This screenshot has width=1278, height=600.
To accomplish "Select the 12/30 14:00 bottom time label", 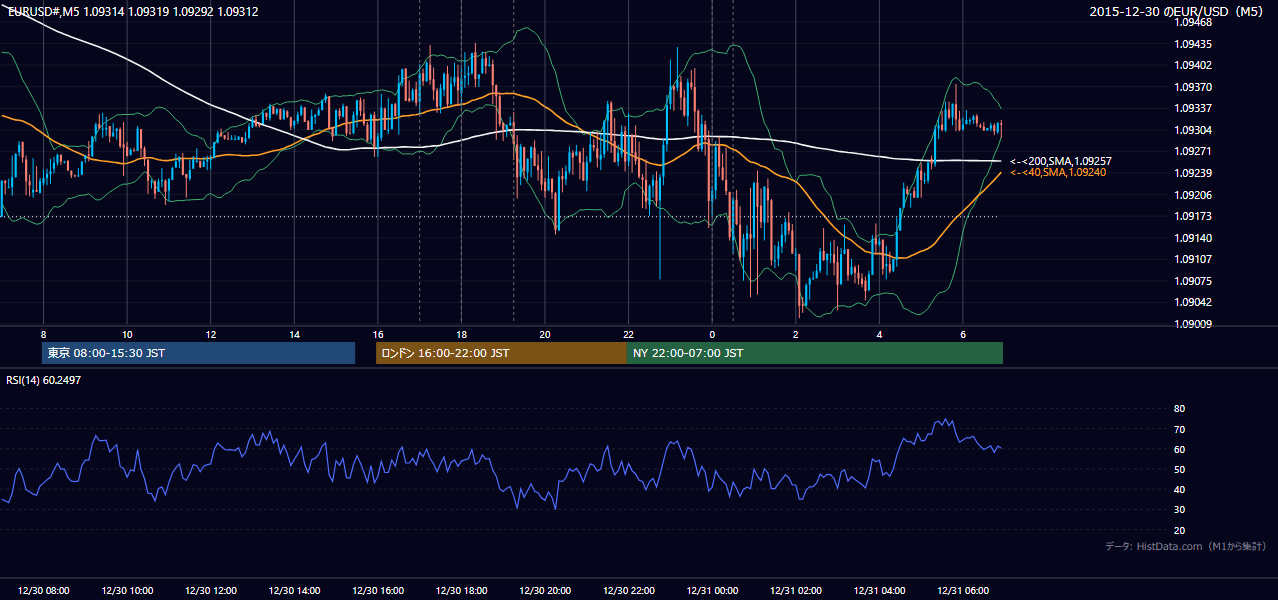I will (294, 591).
